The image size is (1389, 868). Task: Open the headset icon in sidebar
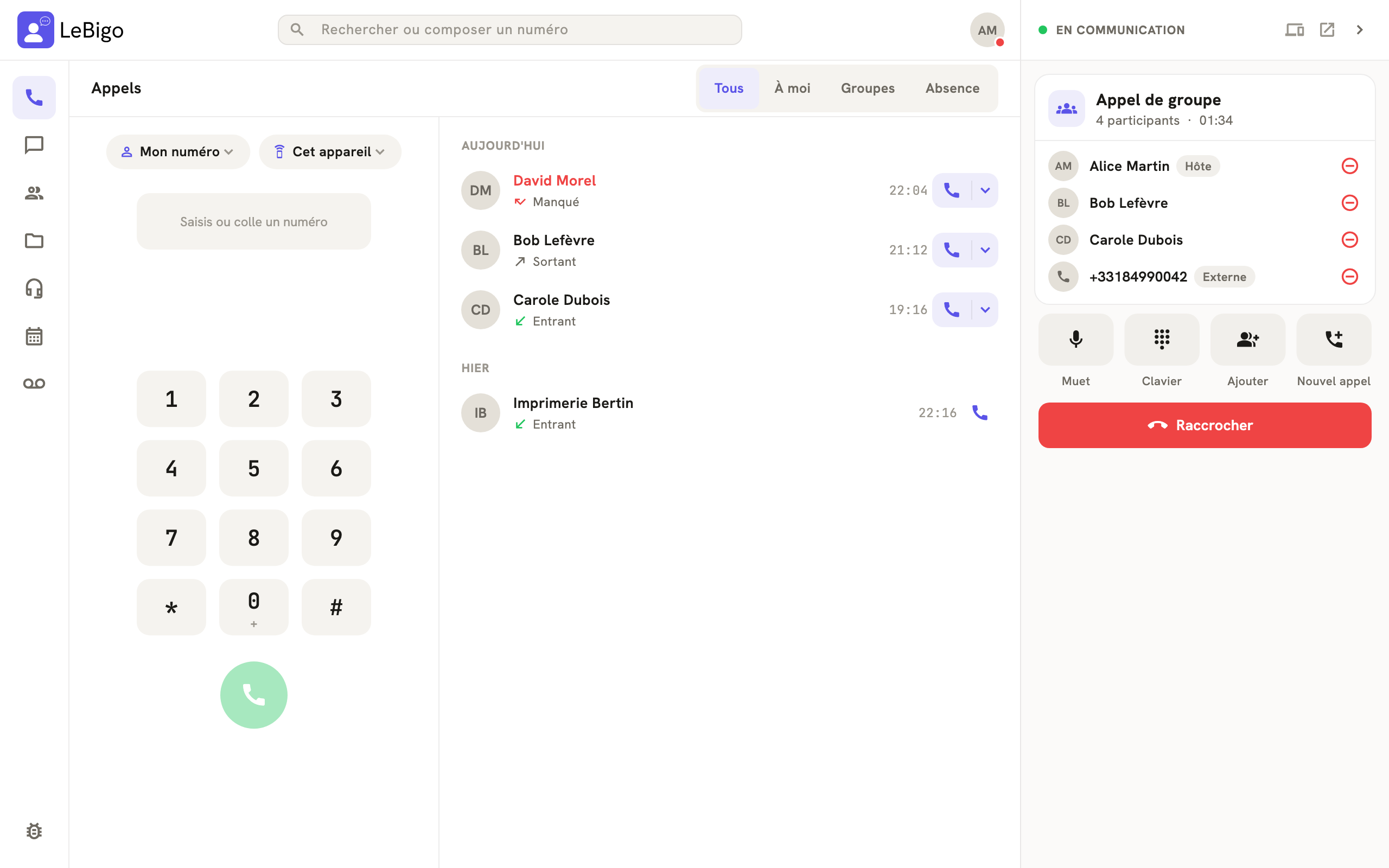point(34,288)
